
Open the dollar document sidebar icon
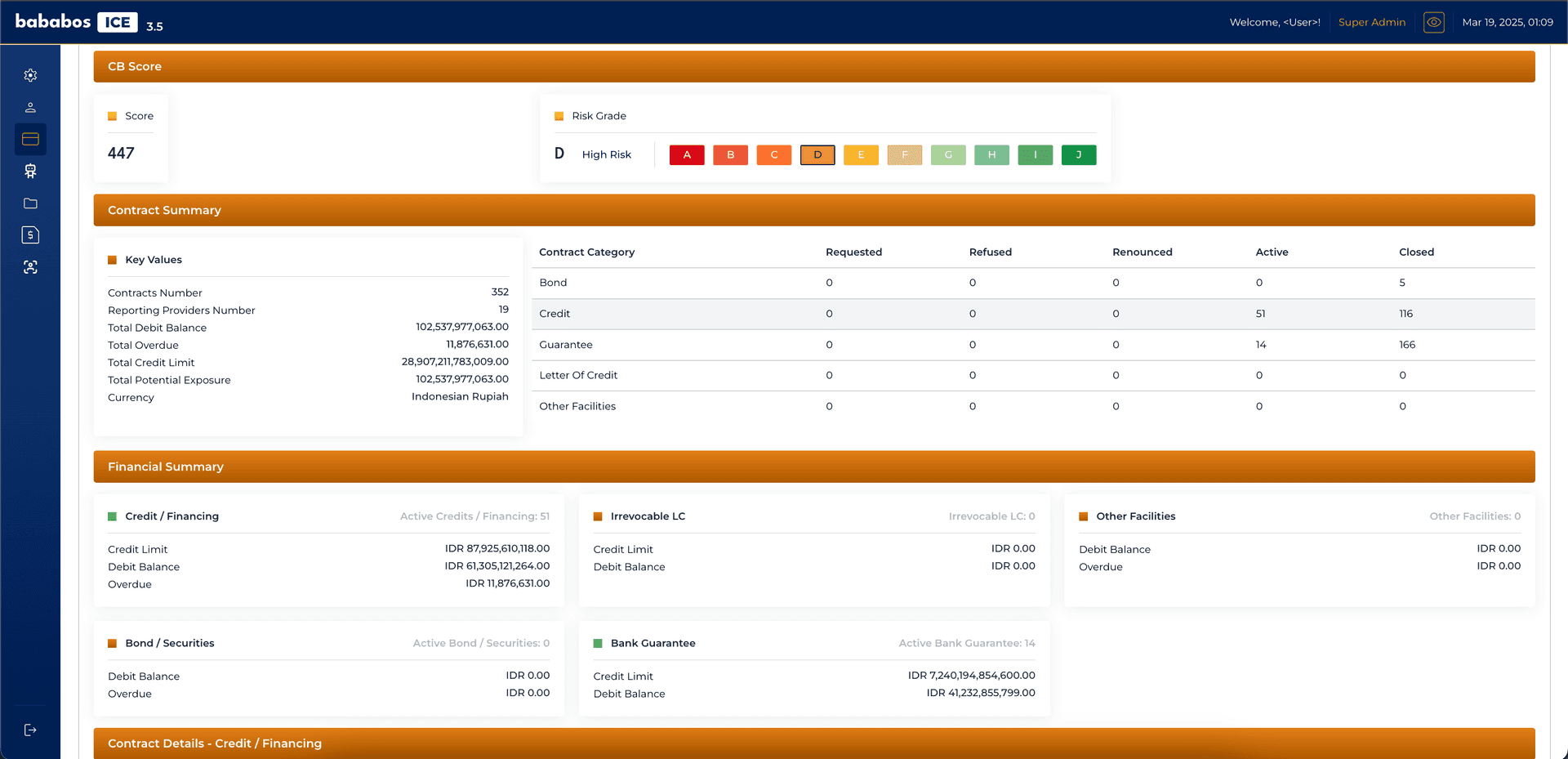(x=30, y=235)
